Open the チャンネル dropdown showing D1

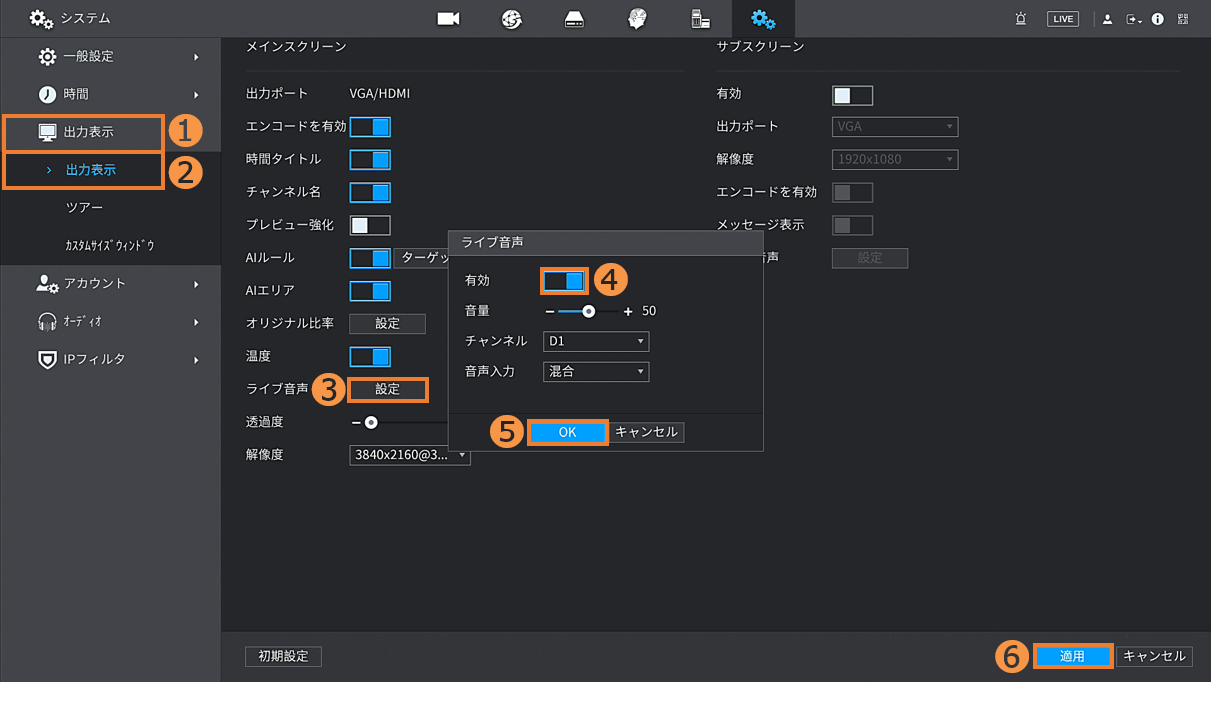point(596,342)
